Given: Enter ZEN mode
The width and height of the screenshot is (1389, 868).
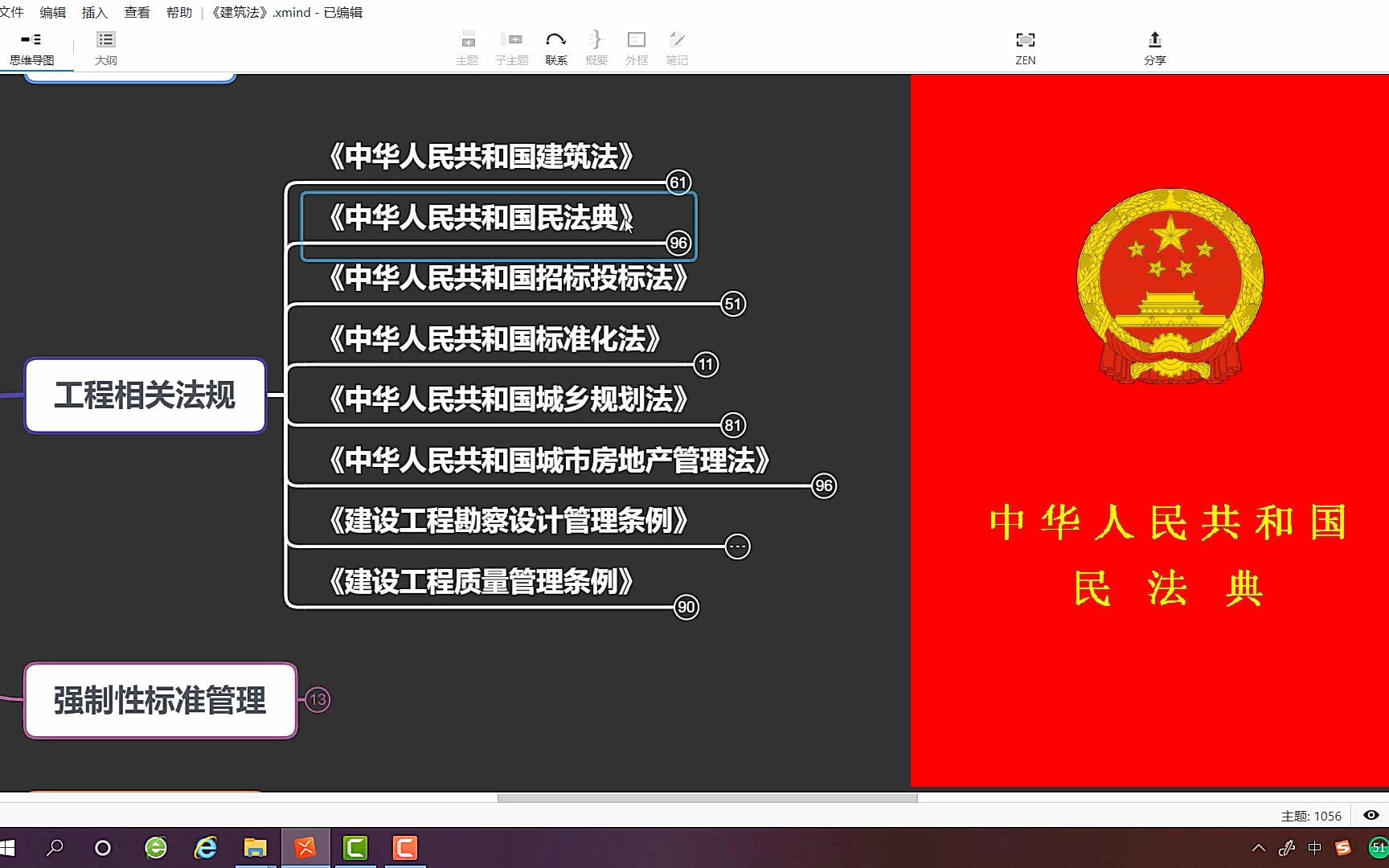Looking at the screenshot, I should point(1026,49).
